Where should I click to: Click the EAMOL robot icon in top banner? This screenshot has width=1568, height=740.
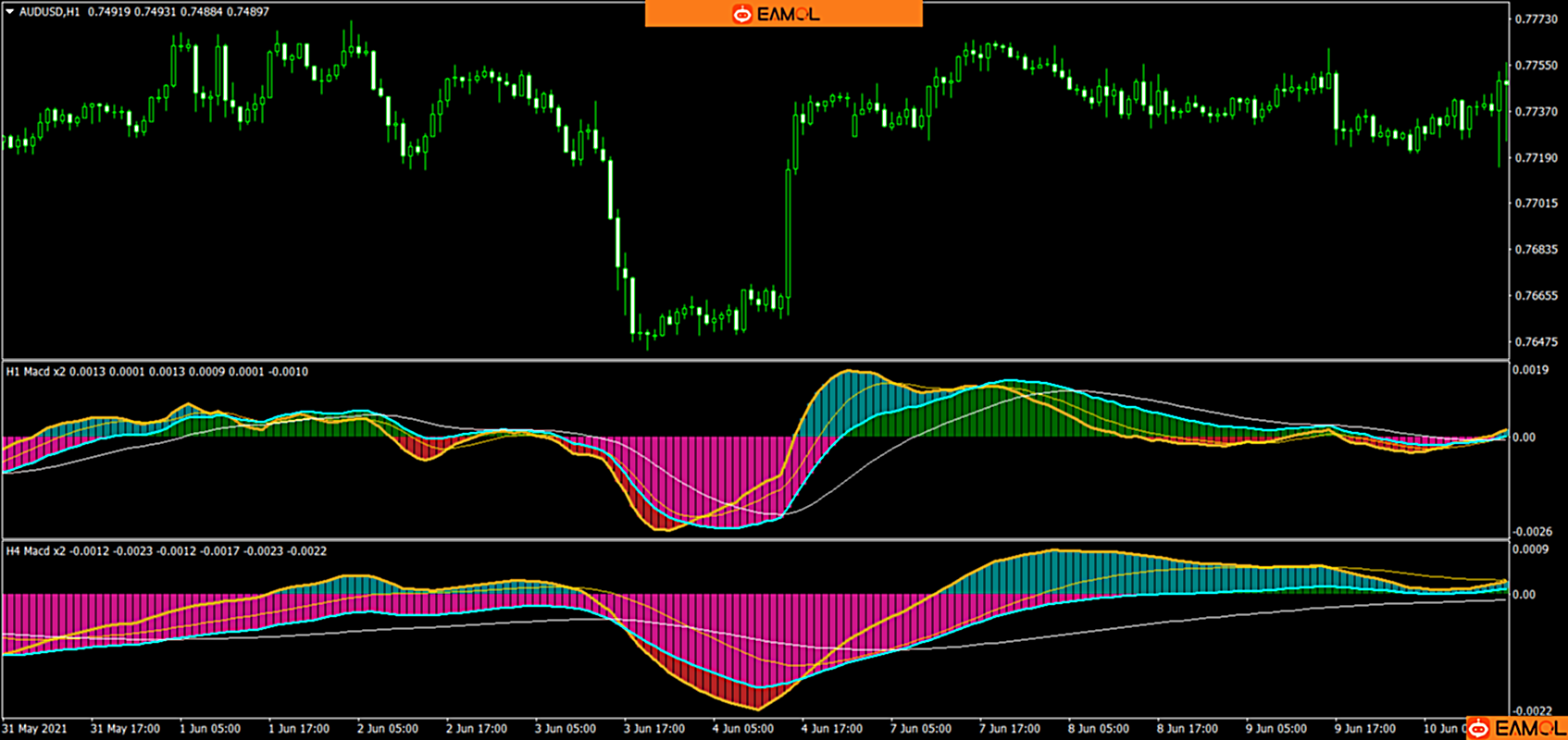point(742,14)
